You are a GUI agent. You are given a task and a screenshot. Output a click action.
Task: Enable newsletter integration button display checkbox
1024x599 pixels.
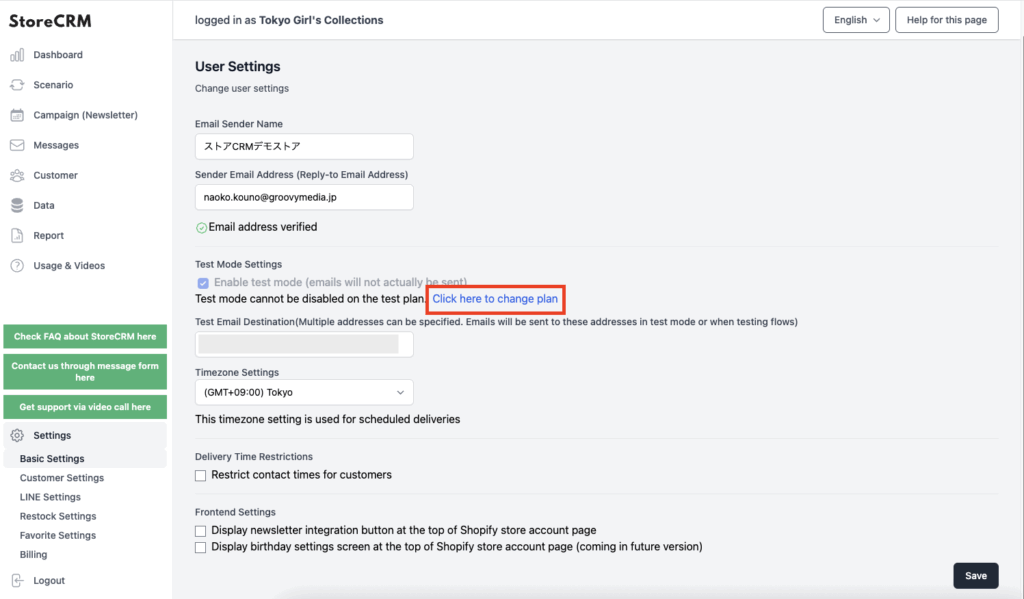(x=200, y=531)
